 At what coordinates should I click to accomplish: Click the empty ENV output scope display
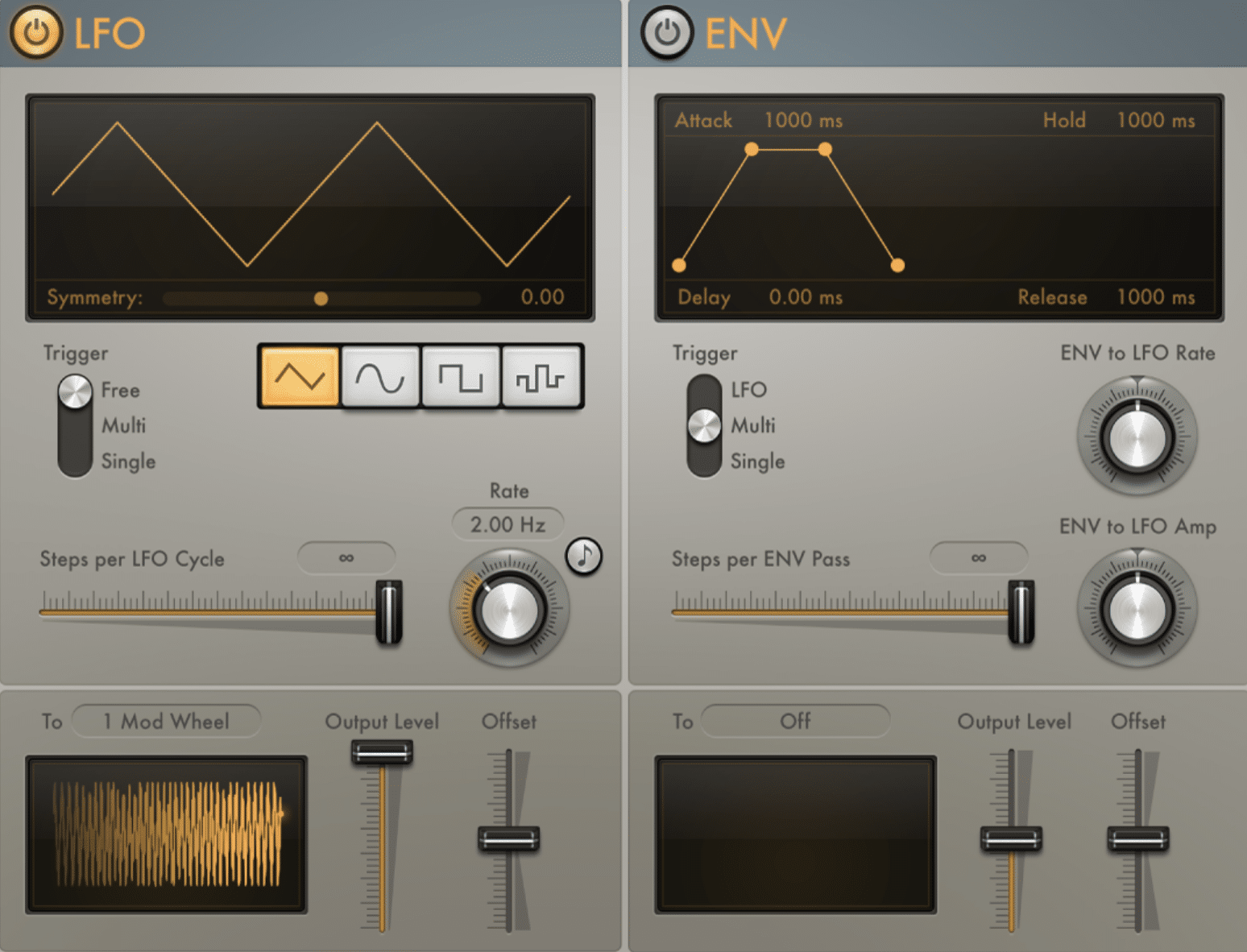click(x=796, y=834)
